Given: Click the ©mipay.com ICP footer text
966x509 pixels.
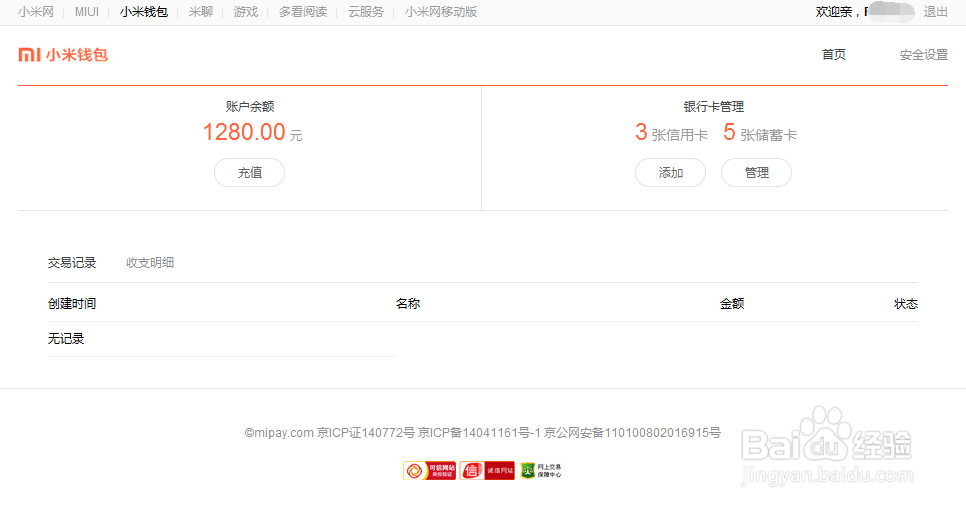Looking at the screenshot, I should tap(482, 433).
